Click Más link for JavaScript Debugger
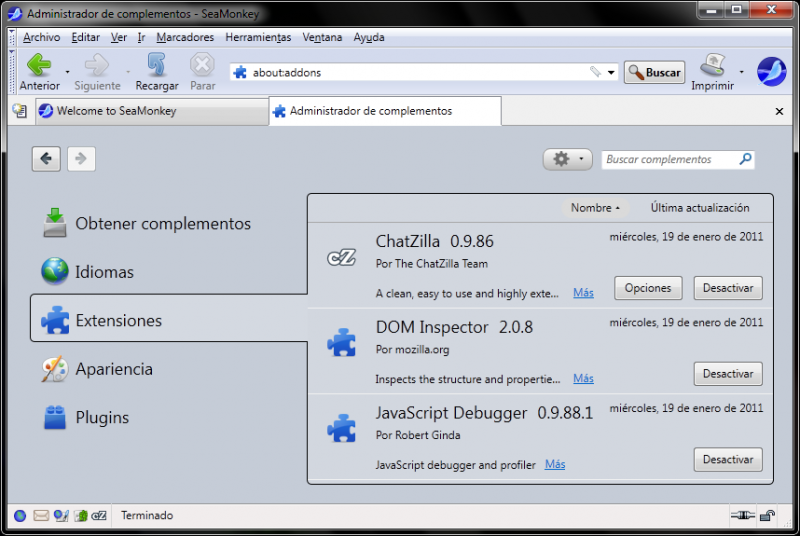800x536 pixels. [555, 464]
